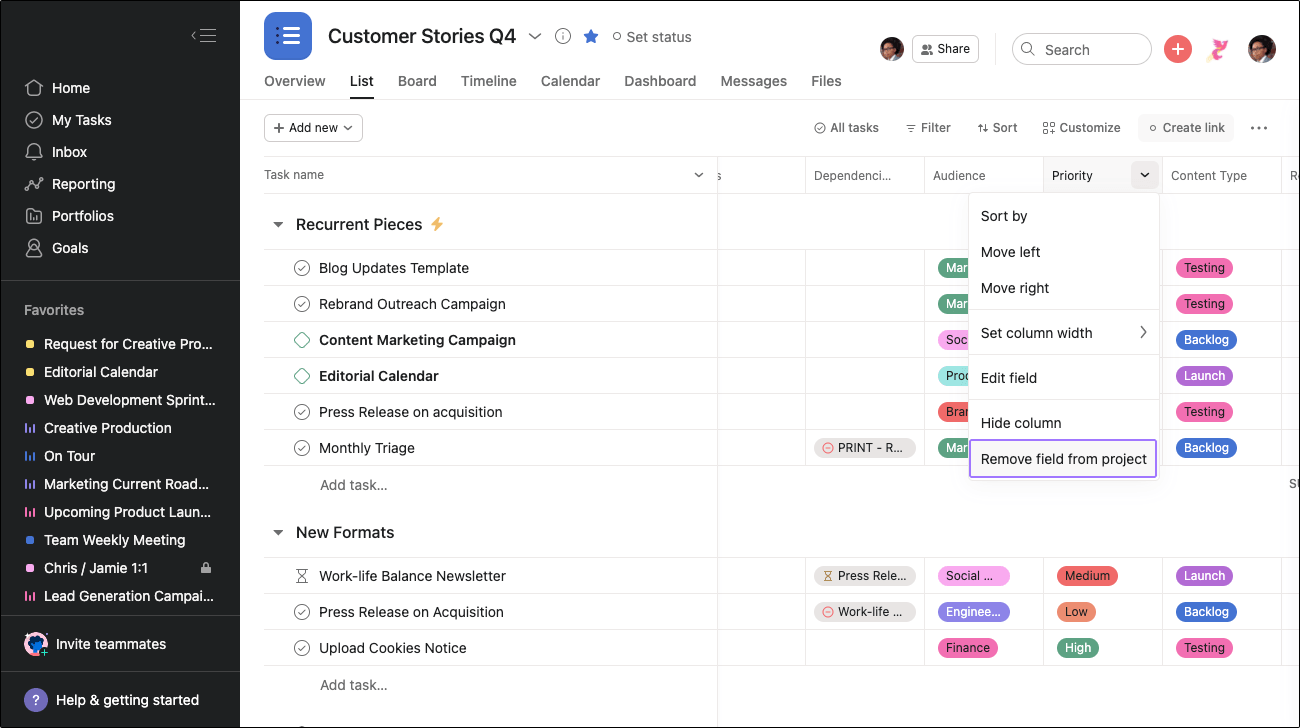Mark Press Release on Acquisition complete in New Formats
Viewport: 1300px width, 728px height.
[302, 612]
